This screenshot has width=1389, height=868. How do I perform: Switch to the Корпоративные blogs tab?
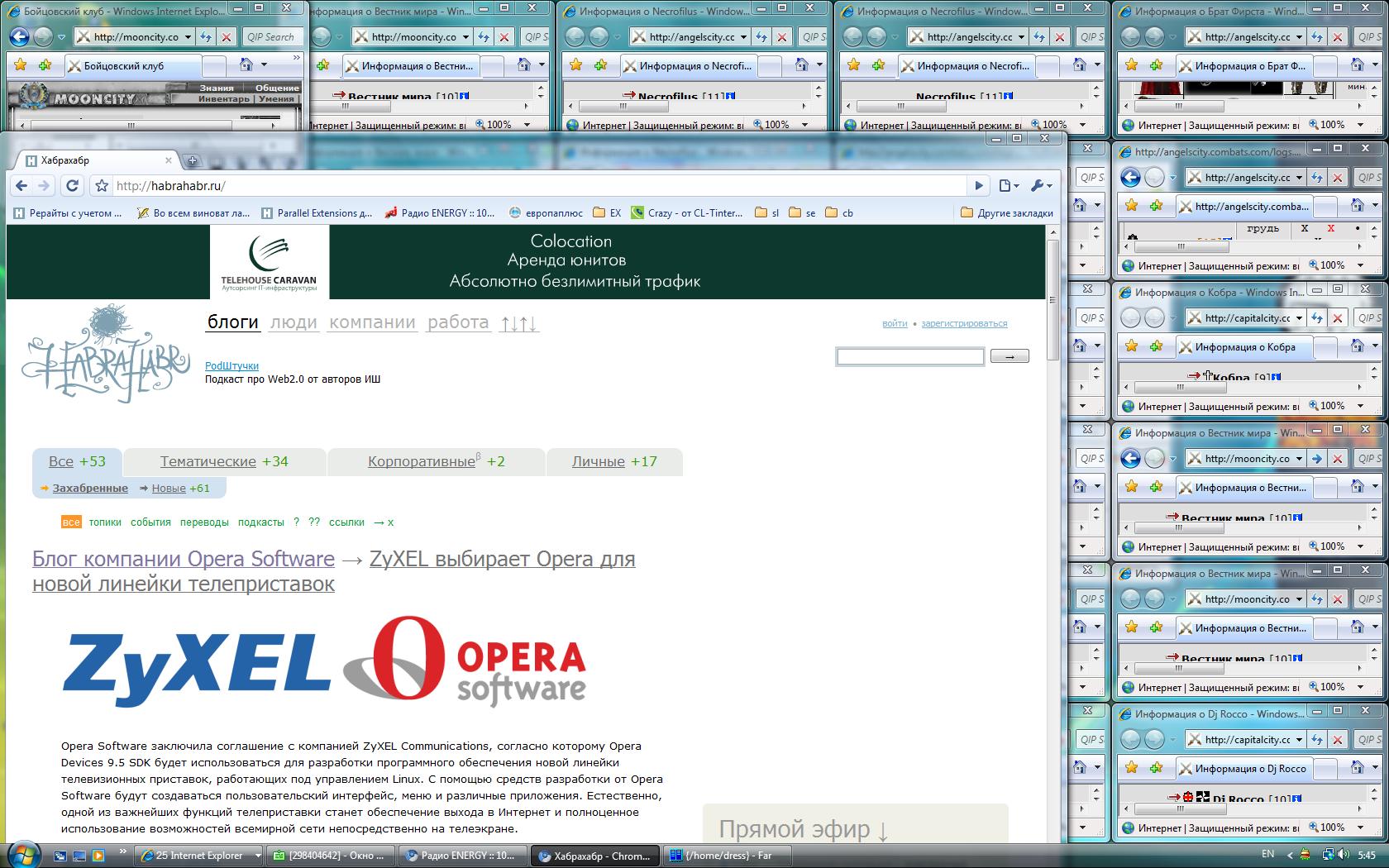coord(437,461)
